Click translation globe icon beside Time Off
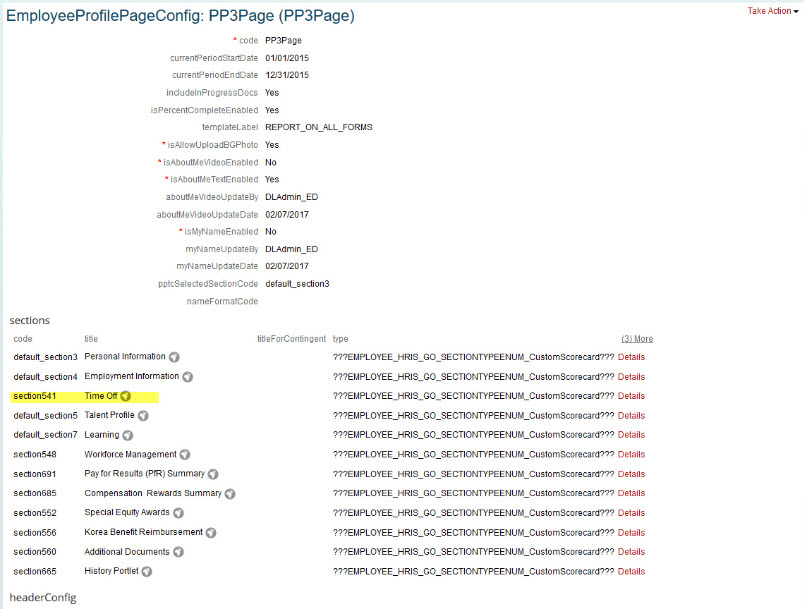This screenshot has height=610, width=804. pyautogui.click(x=126, y=396)
